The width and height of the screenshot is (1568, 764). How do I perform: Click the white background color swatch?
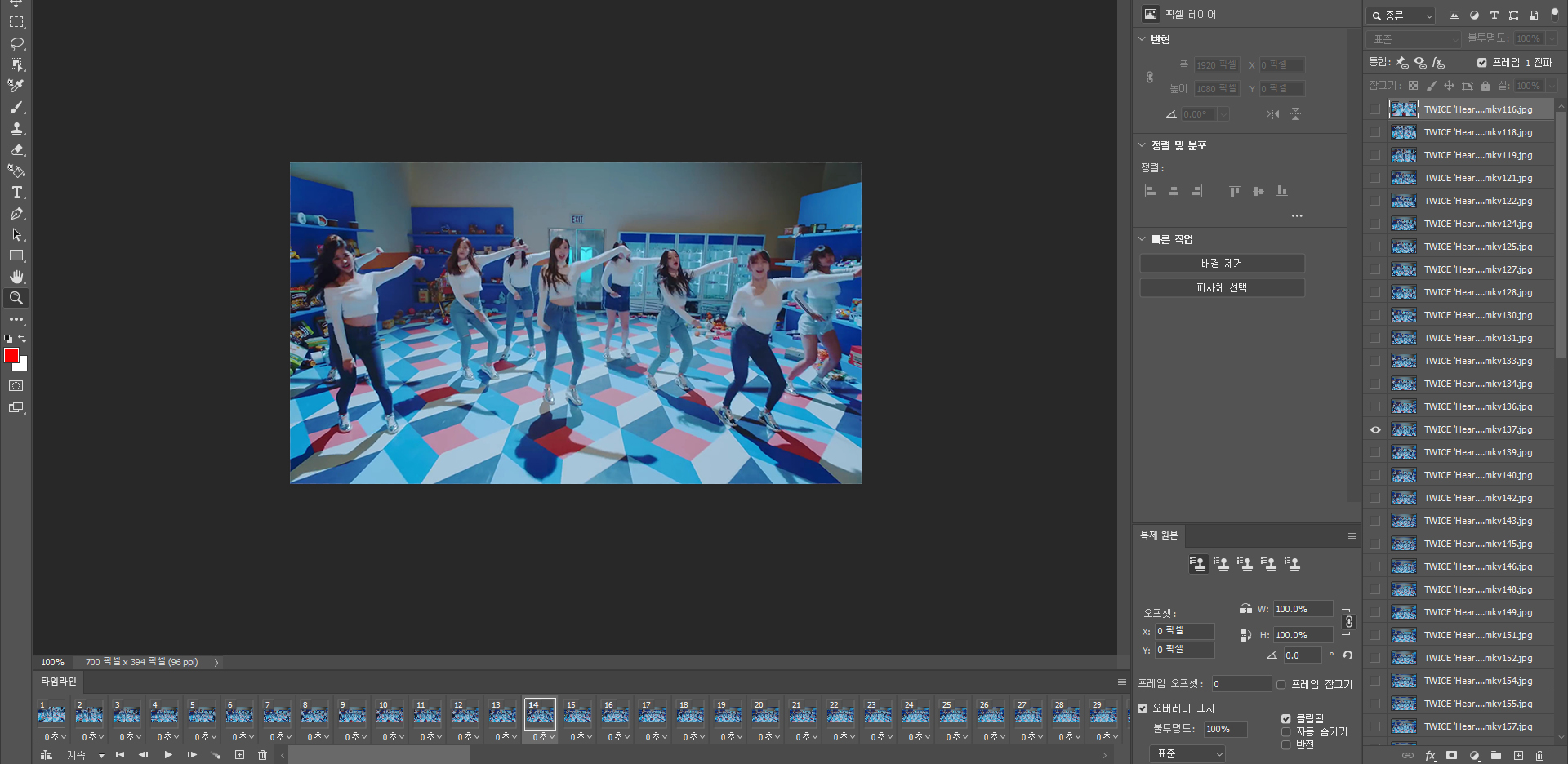[x=23, y=366]
